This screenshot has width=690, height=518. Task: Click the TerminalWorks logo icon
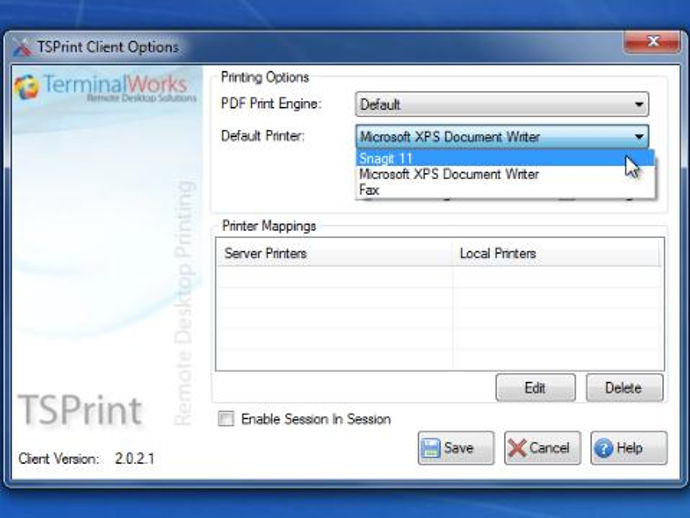pos(26,87)
